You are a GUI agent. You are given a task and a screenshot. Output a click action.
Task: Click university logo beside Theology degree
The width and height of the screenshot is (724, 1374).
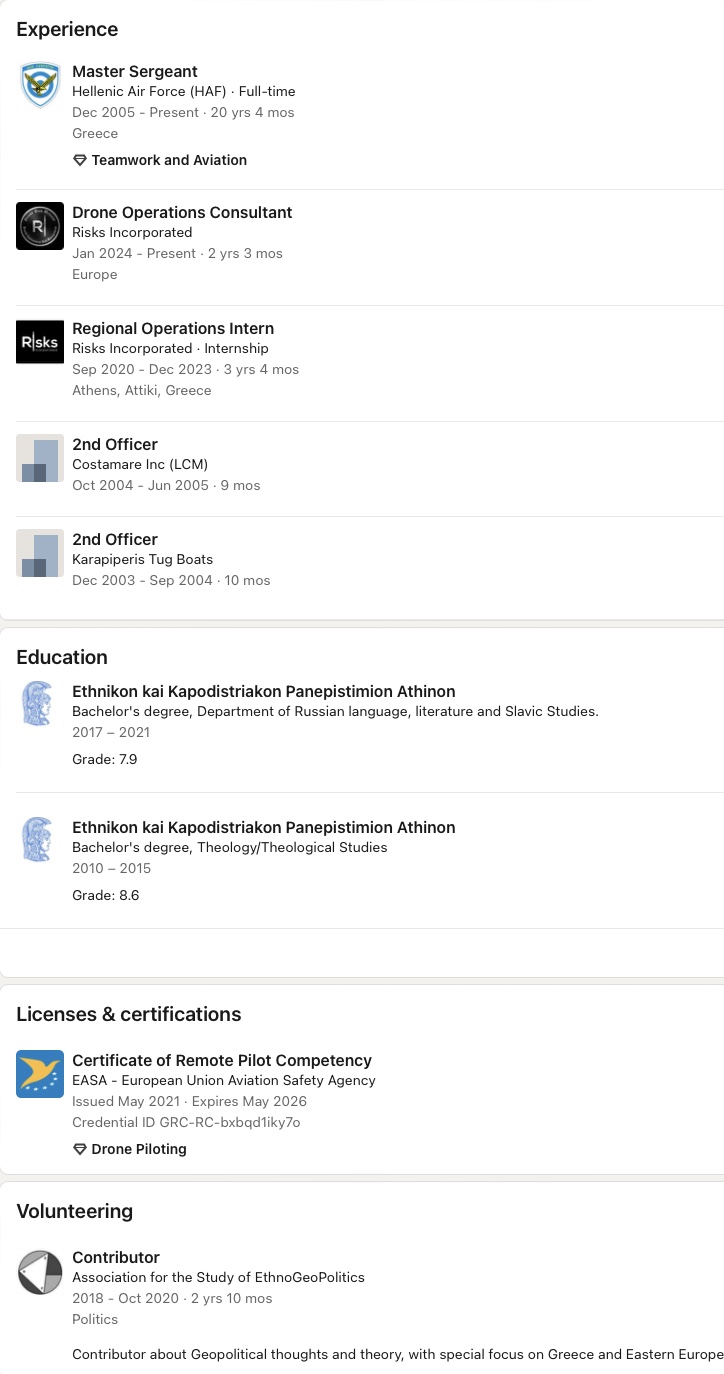coord(38,840)
